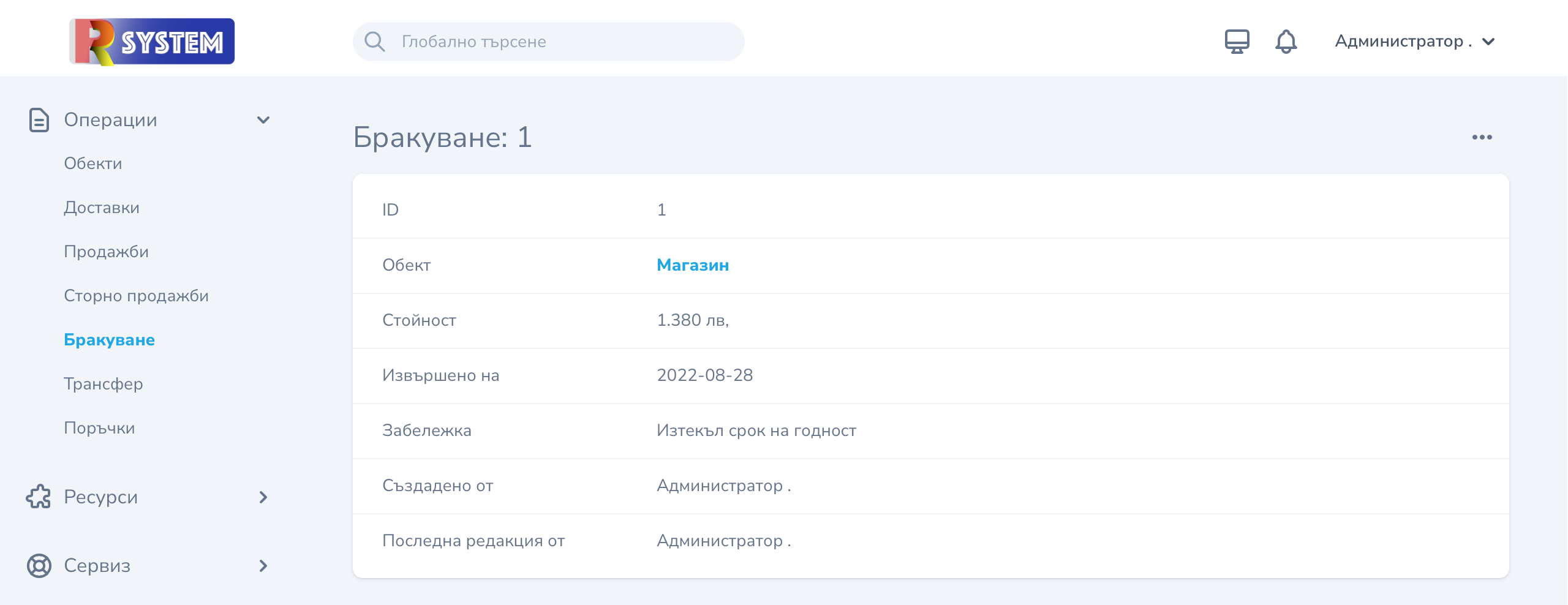Select Продажби in the sidebar
Screen dimensions: 1568x605
(107, 252)
